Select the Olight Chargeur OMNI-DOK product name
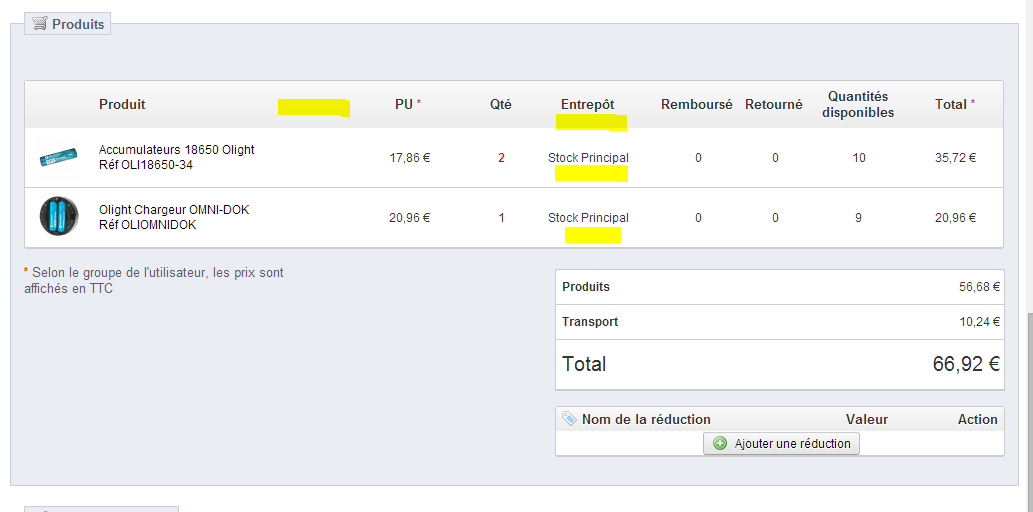Image resolution: width=1033 pixels, height=512 pixels. click(174, 210)
